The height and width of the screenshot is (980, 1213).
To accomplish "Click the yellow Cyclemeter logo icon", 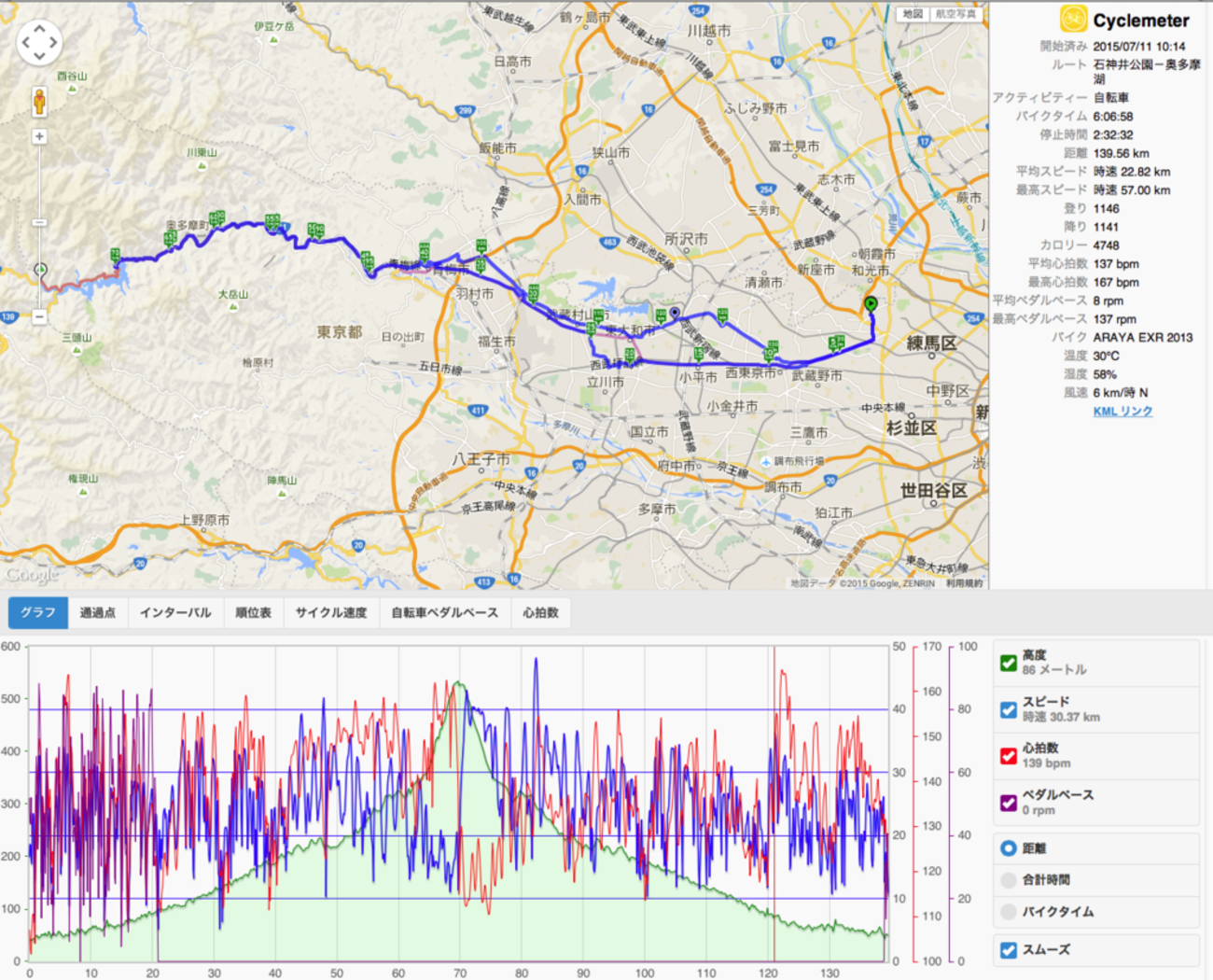I will pyautogui.click(x=1073, y=19).
